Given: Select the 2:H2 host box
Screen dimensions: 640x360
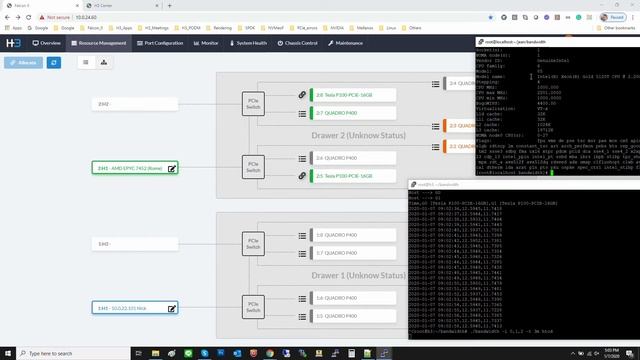Looking at the screenshot, I should point(135,104).
